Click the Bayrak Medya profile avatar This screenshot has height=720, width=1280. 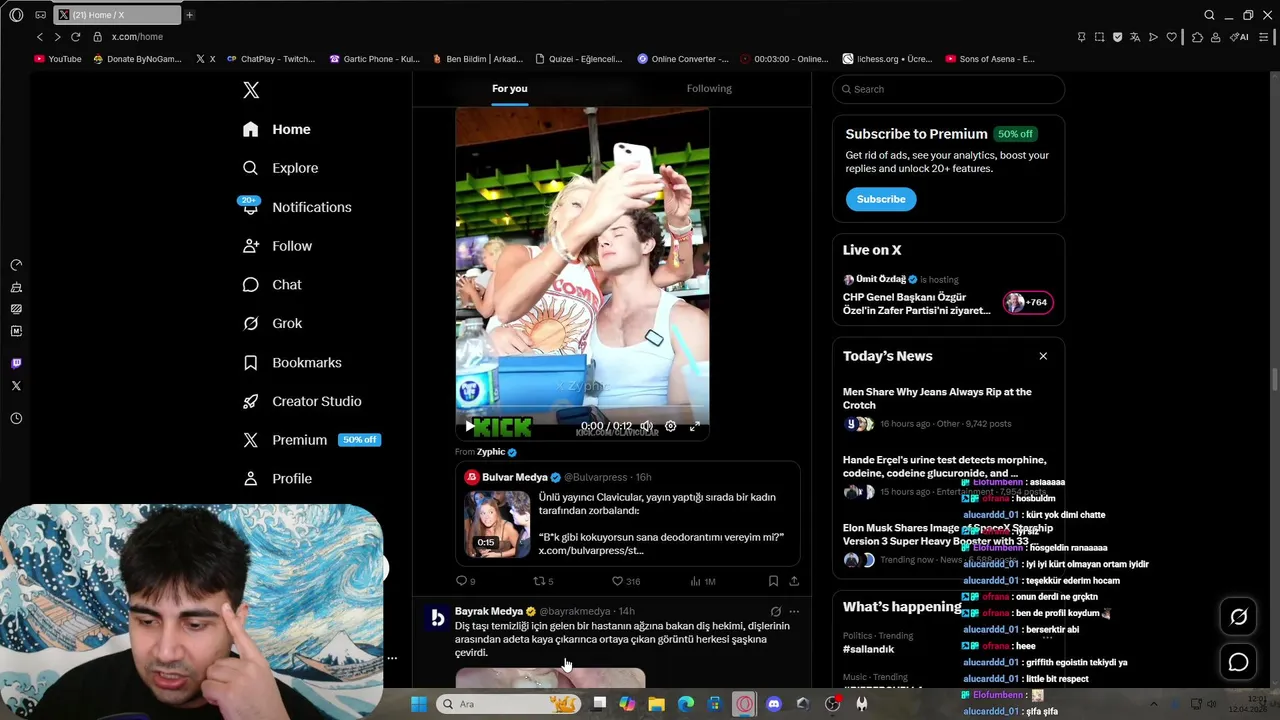437,619
